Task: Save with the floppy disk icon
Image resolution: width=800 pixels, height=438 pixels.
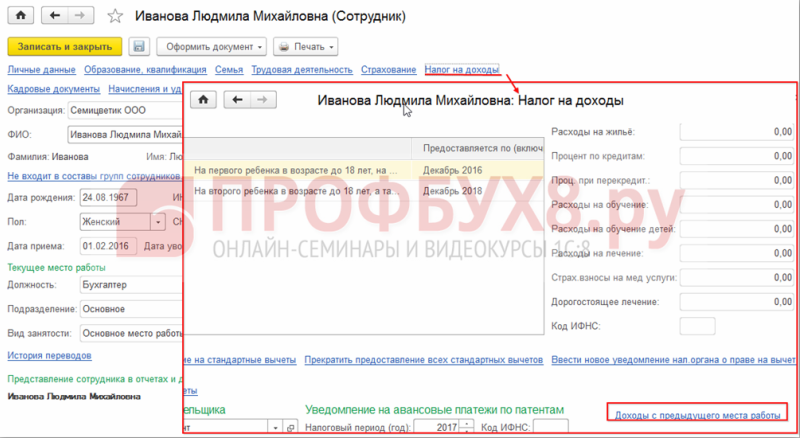Action: click(x=139, y=46)
